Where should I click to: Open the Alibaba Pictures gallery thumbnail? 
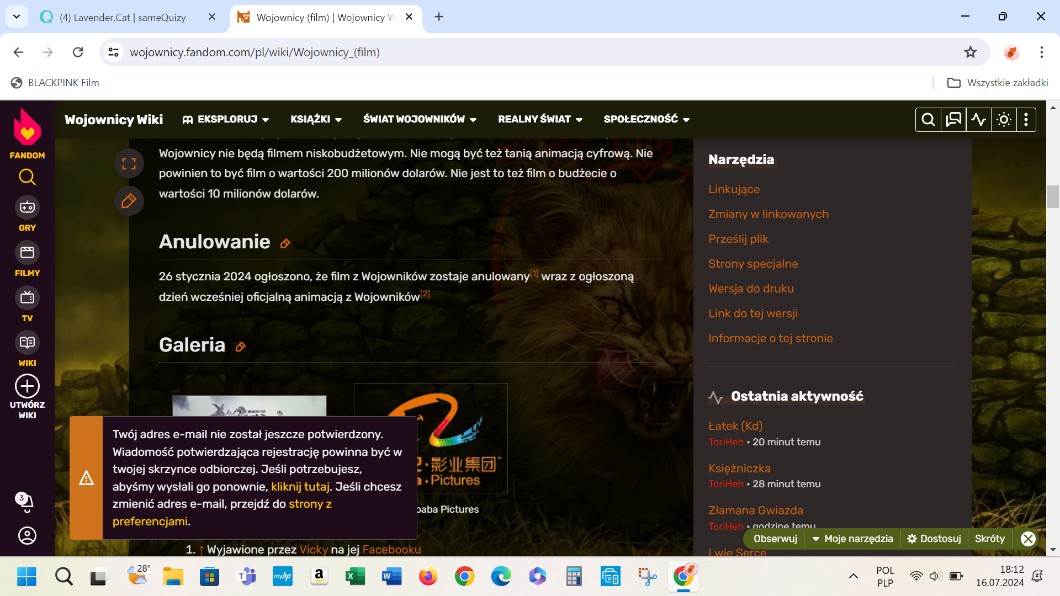[x=430, y=440]
